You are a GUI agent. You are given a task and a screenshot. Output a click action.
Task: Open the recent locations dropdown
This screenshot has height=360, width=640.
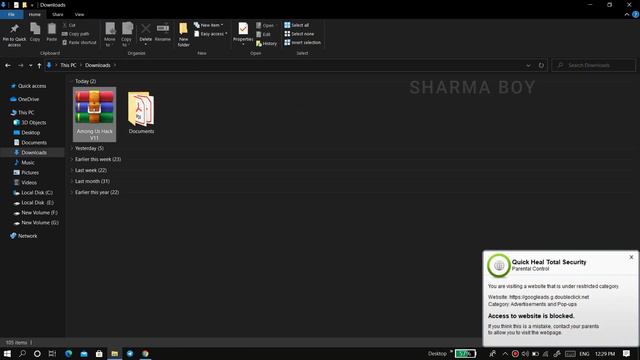tap(30, 65)
